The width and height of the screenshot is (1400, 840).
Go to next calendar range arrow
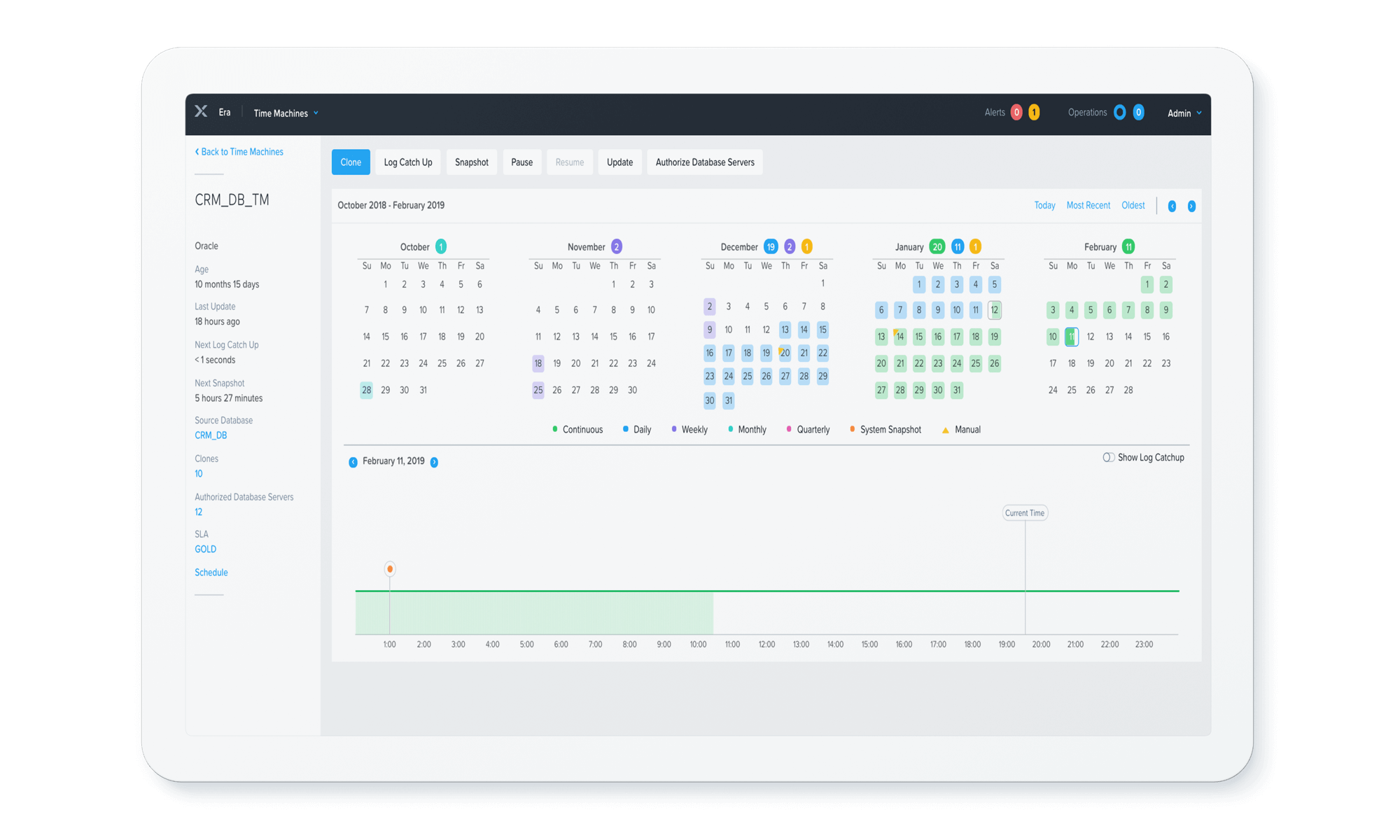pyautogui.click(x=1191, y=206)
